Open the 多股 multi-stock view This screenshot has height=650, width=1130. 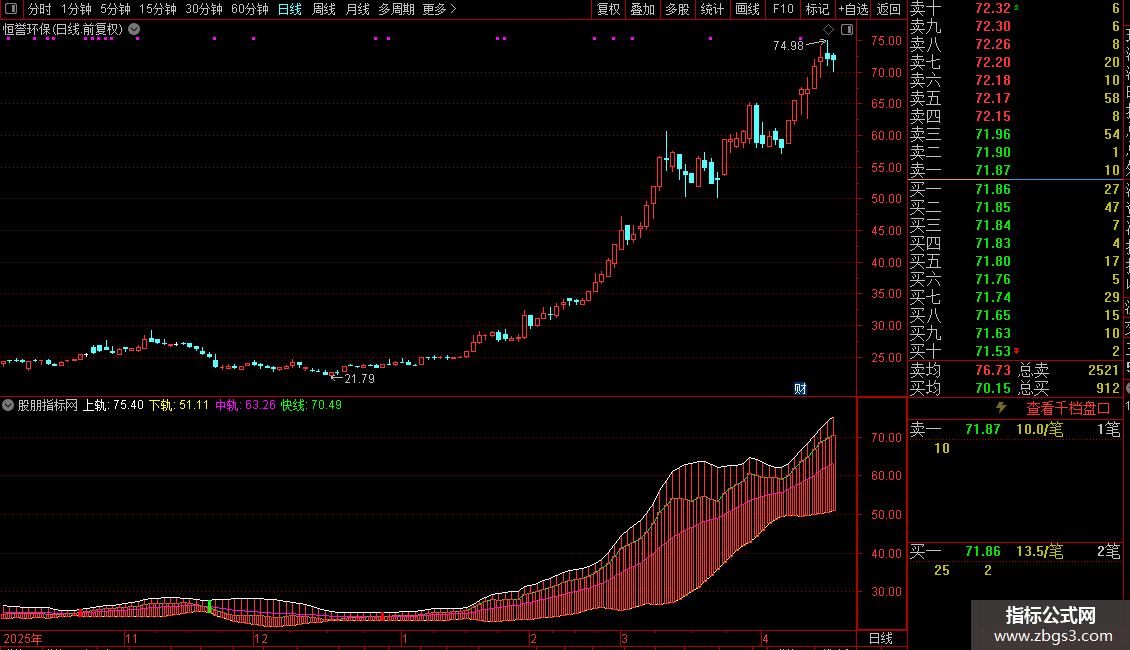[x=677, y=9]
